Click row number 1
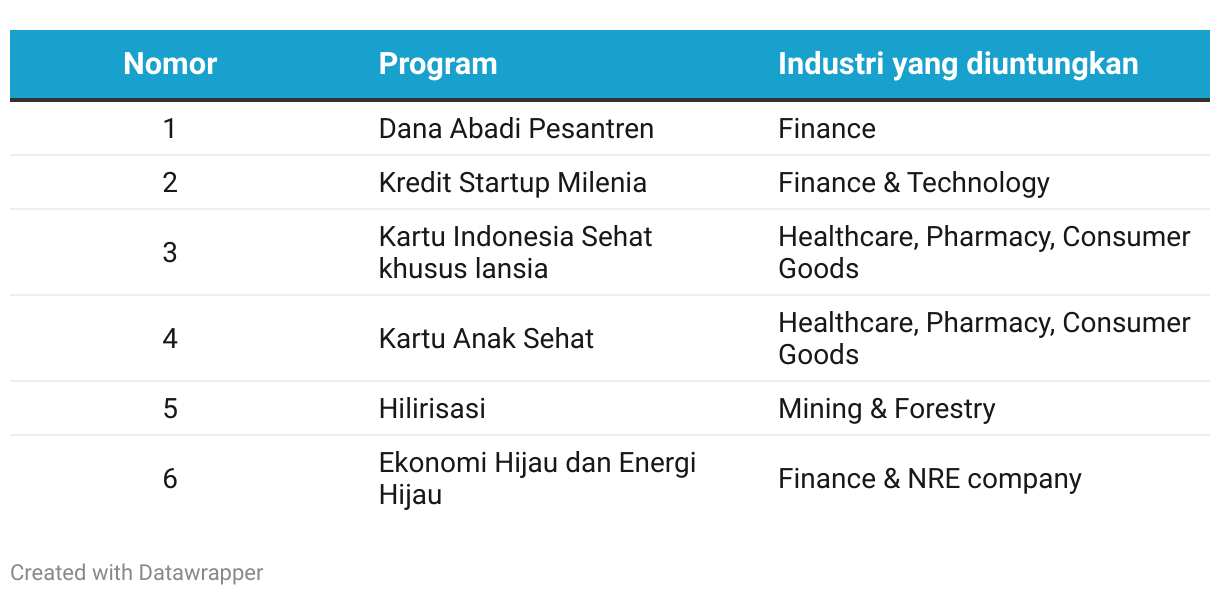Viewport: 1220px width, 596px height. coord(170,129)
